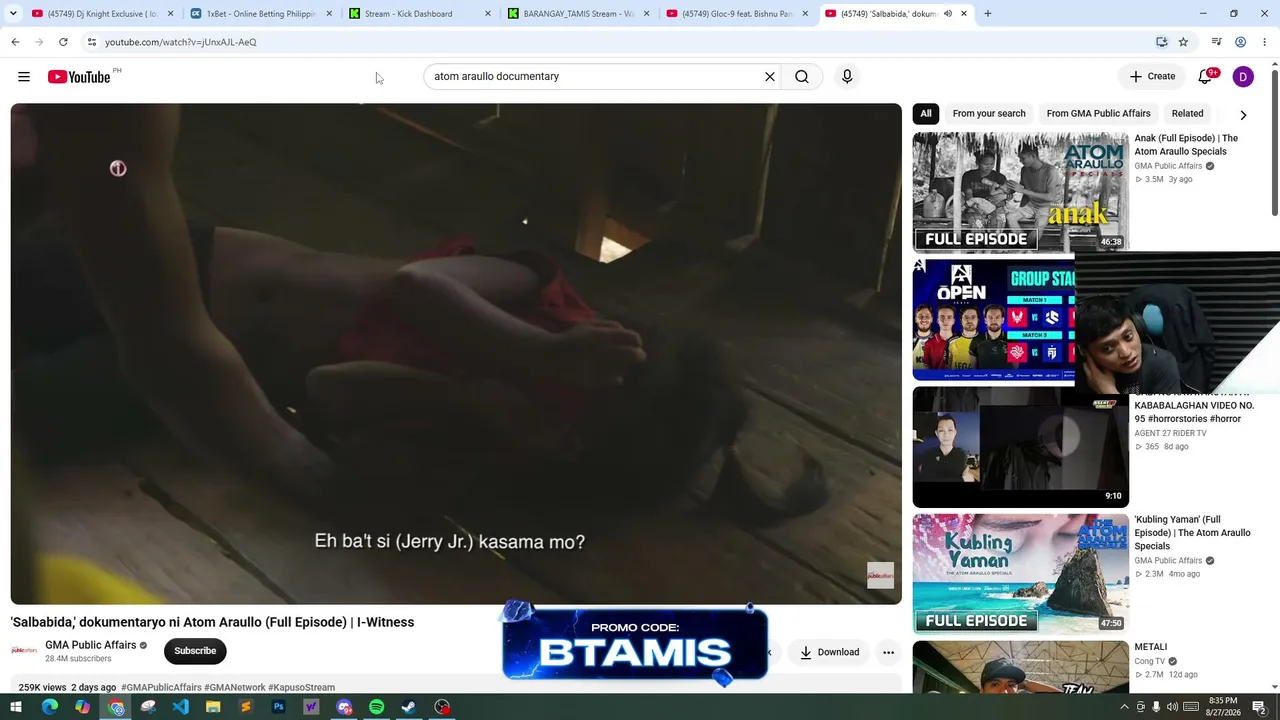View site information next to the URL

[91, 42]
